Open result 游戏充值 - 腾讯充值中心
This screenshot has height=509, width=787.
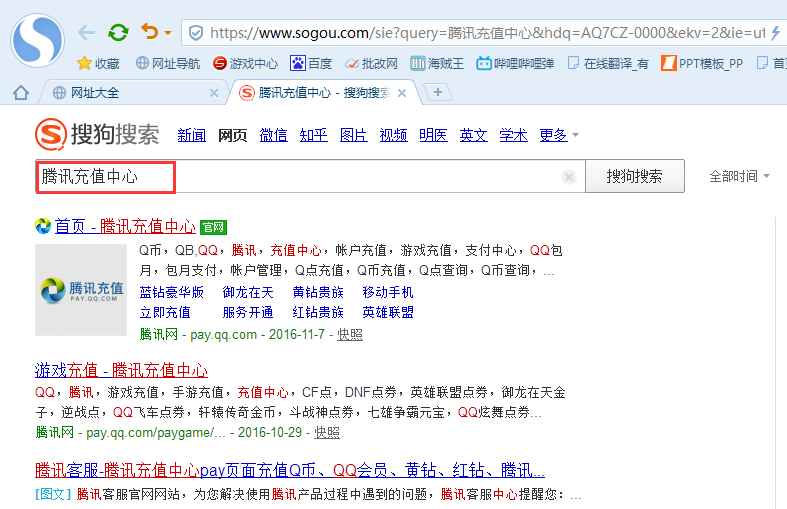(x=121, y=370)
